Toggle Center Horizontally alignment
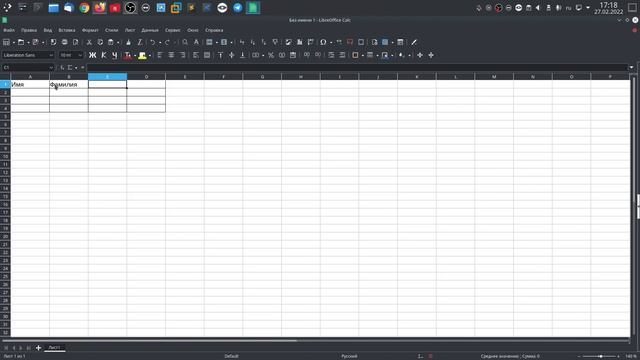The image size is (640, 360). point(171,55)
